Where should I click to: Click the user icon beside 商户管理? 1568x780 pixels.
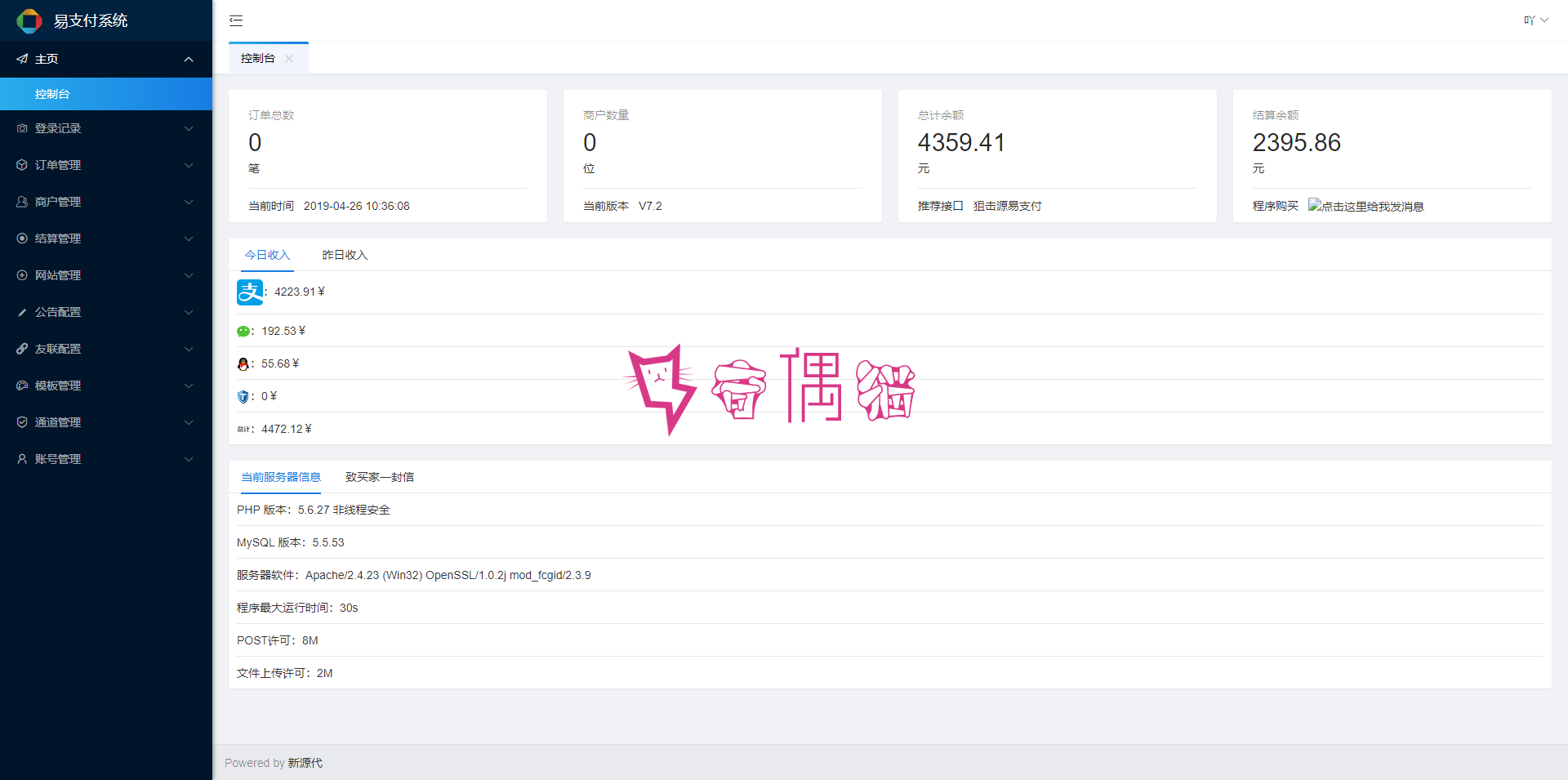pyautogui.click(x=22, y=202)
